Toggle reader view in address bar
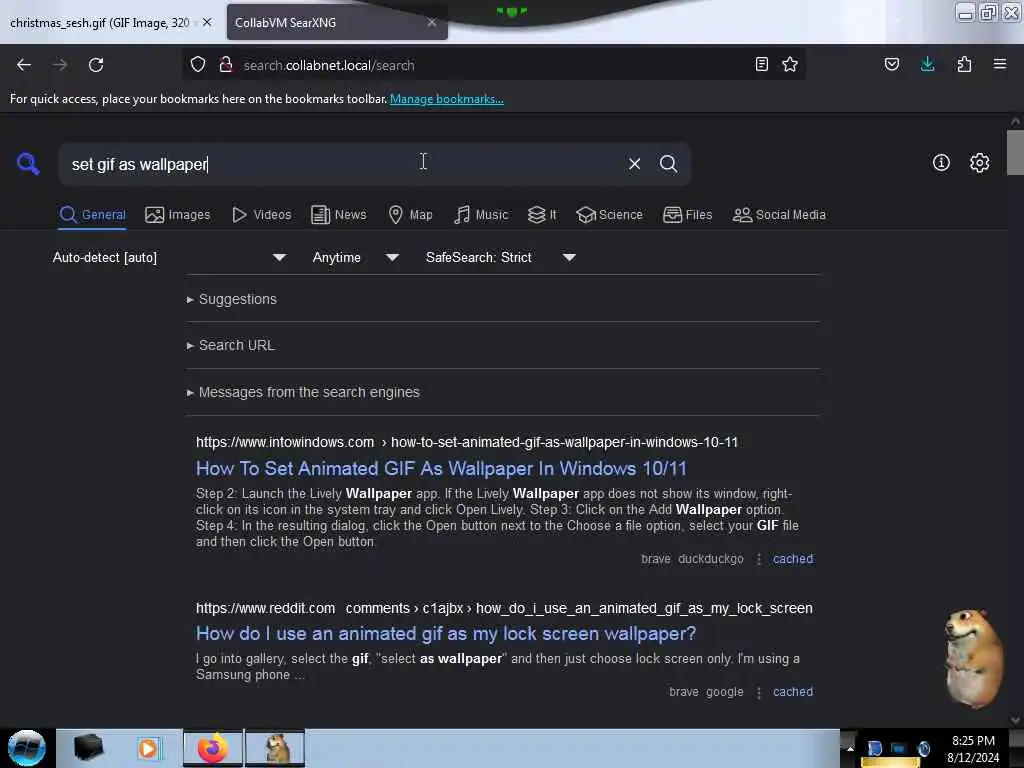Viewport: 1024px width, 768px height. coord(761,64)
